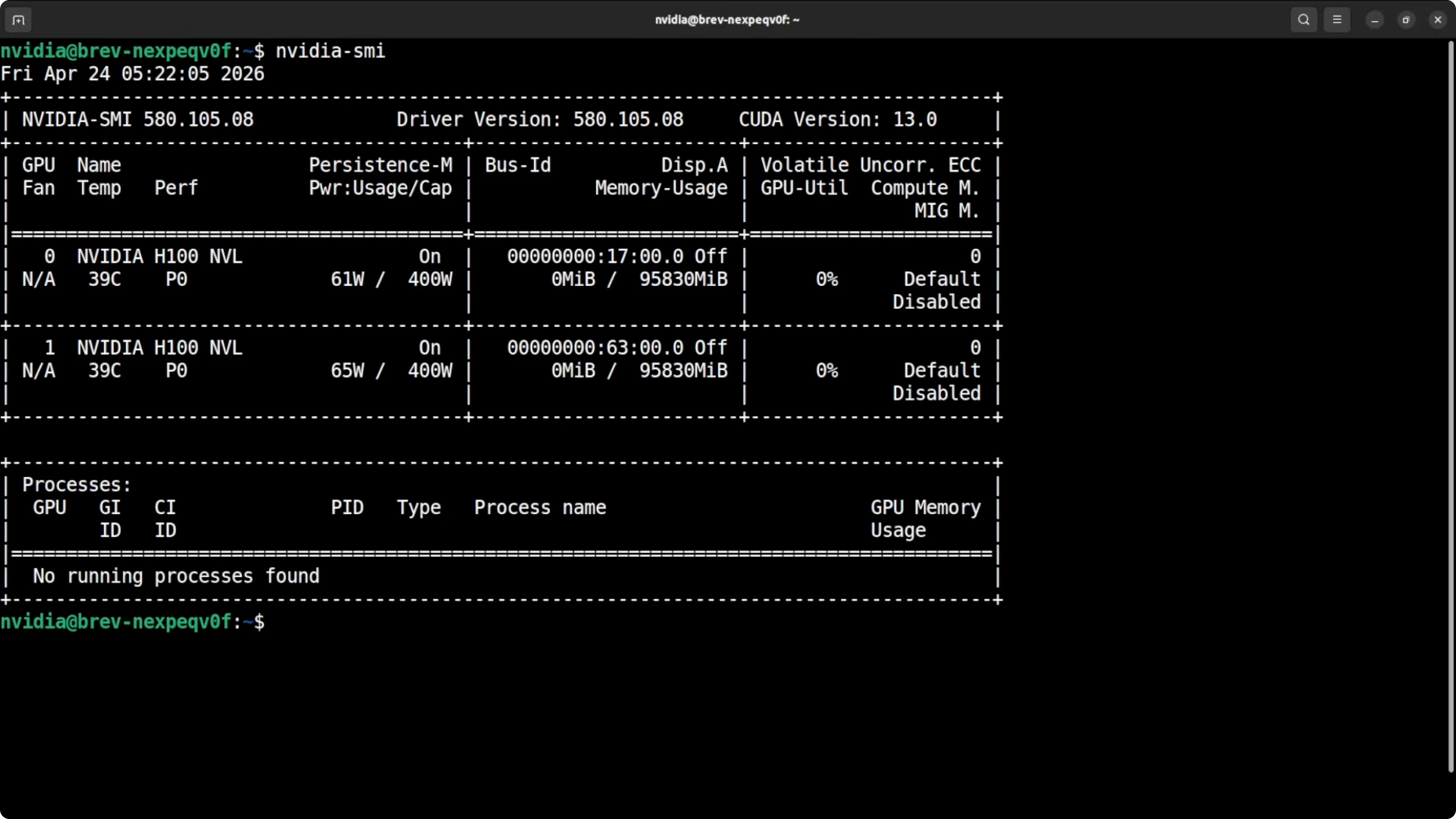The width and height of the screenshot is (1456, 819).
Task: Click GPU 0 name NVIDIA H100 NVL
Action: (x=159, y=257)
